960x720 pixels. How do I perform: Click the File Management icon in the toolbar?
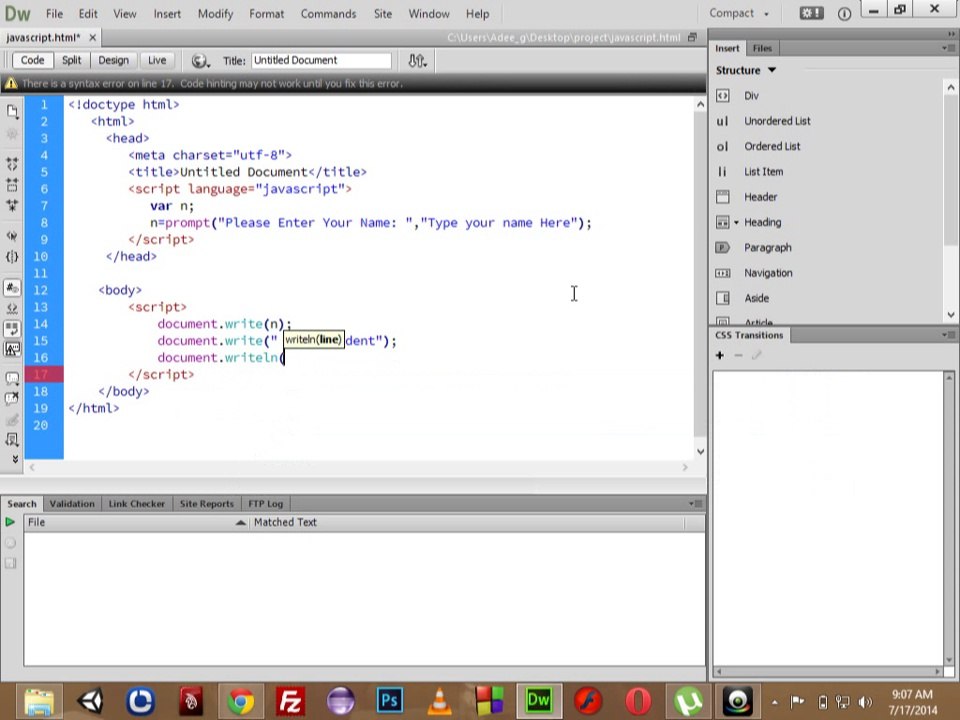[417, 61]
